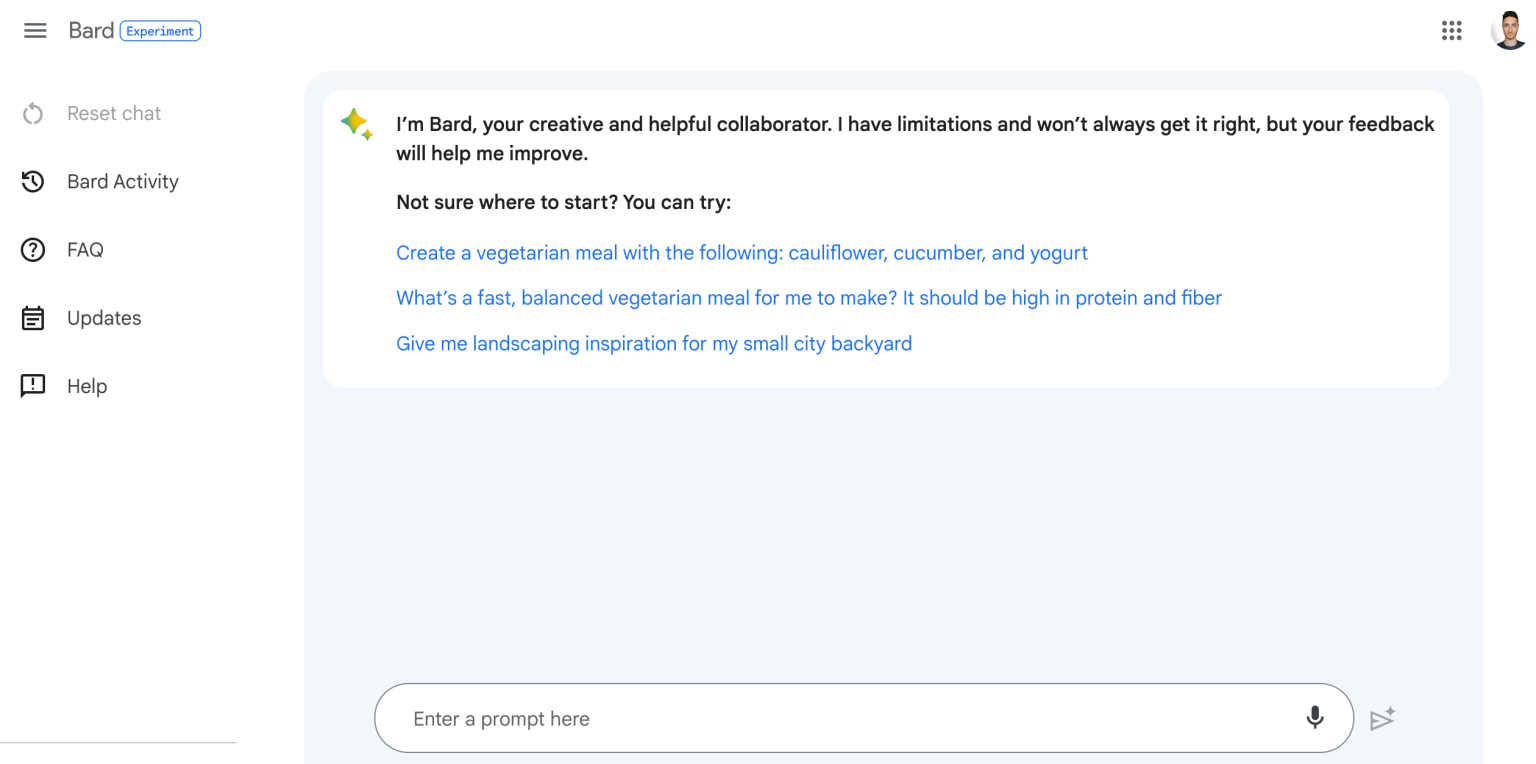Click the Bard Activity history clock icon

click(33, 182)
